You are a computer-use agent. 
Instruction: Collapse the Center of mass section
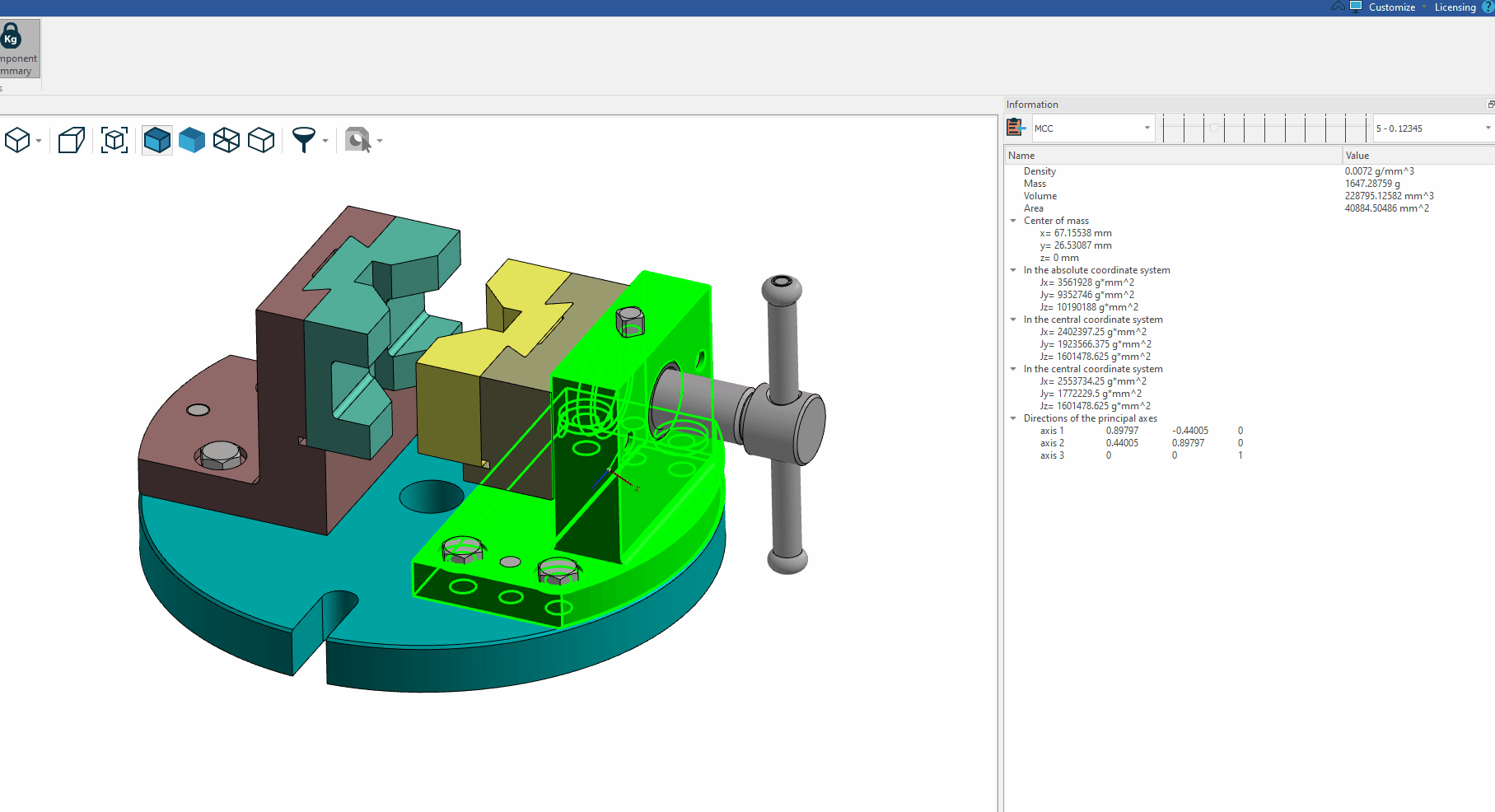[x=1013, y=221]
